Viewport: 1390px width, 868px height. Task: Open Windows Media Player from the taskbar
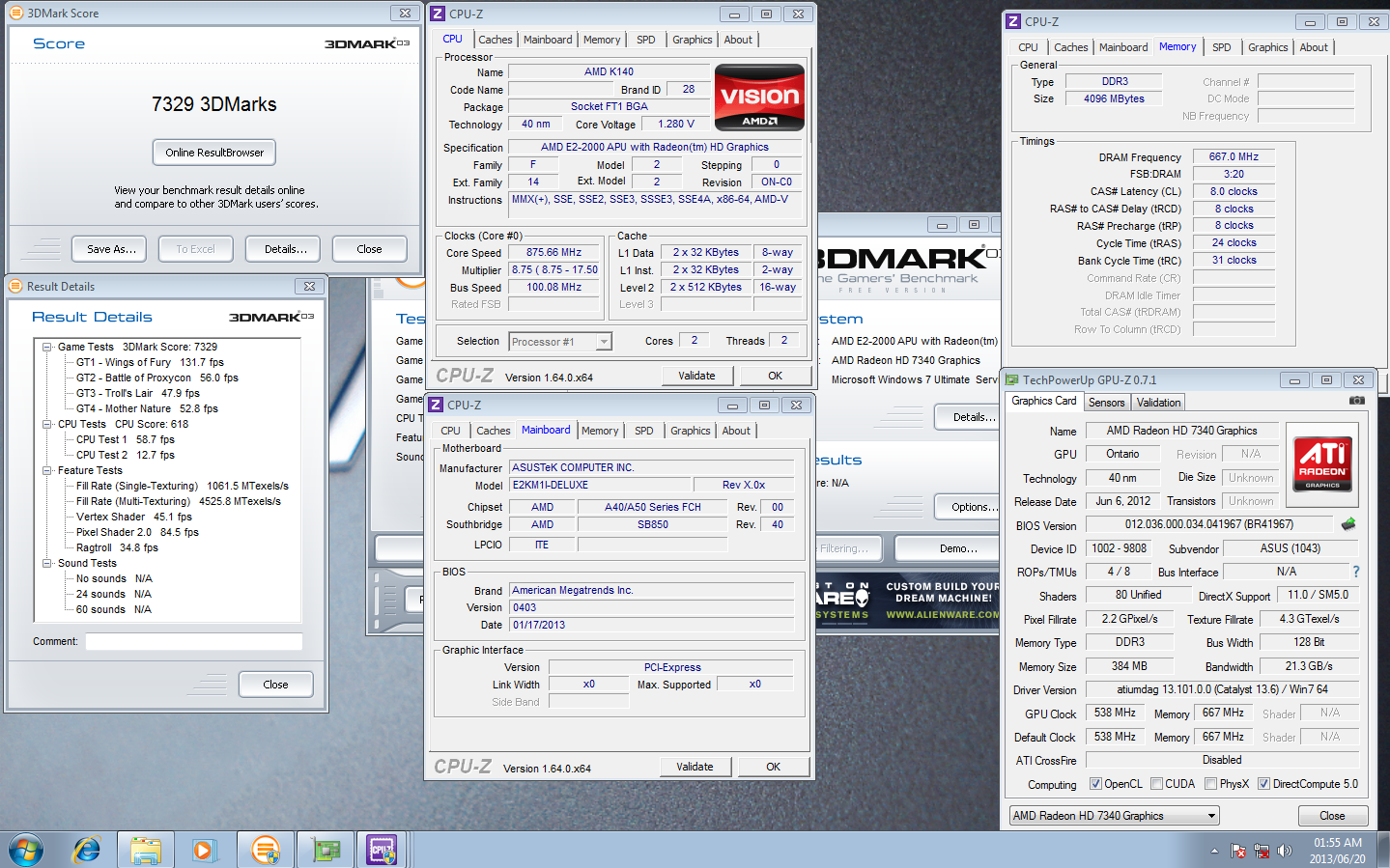coord(203,850)
